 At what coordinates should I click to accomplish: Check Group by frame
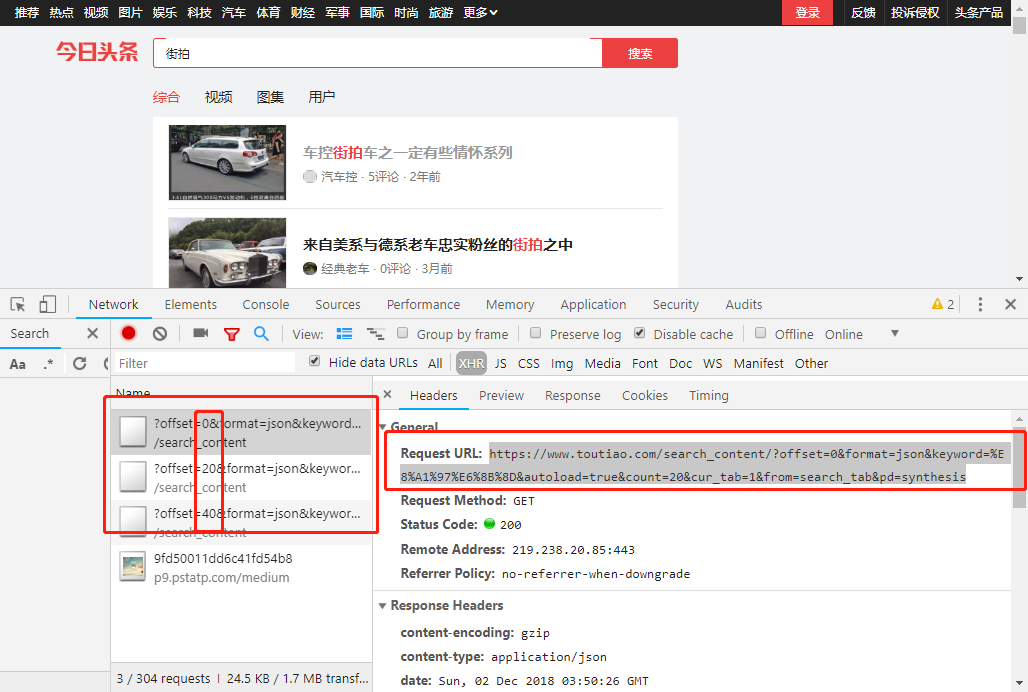point(403,334)
